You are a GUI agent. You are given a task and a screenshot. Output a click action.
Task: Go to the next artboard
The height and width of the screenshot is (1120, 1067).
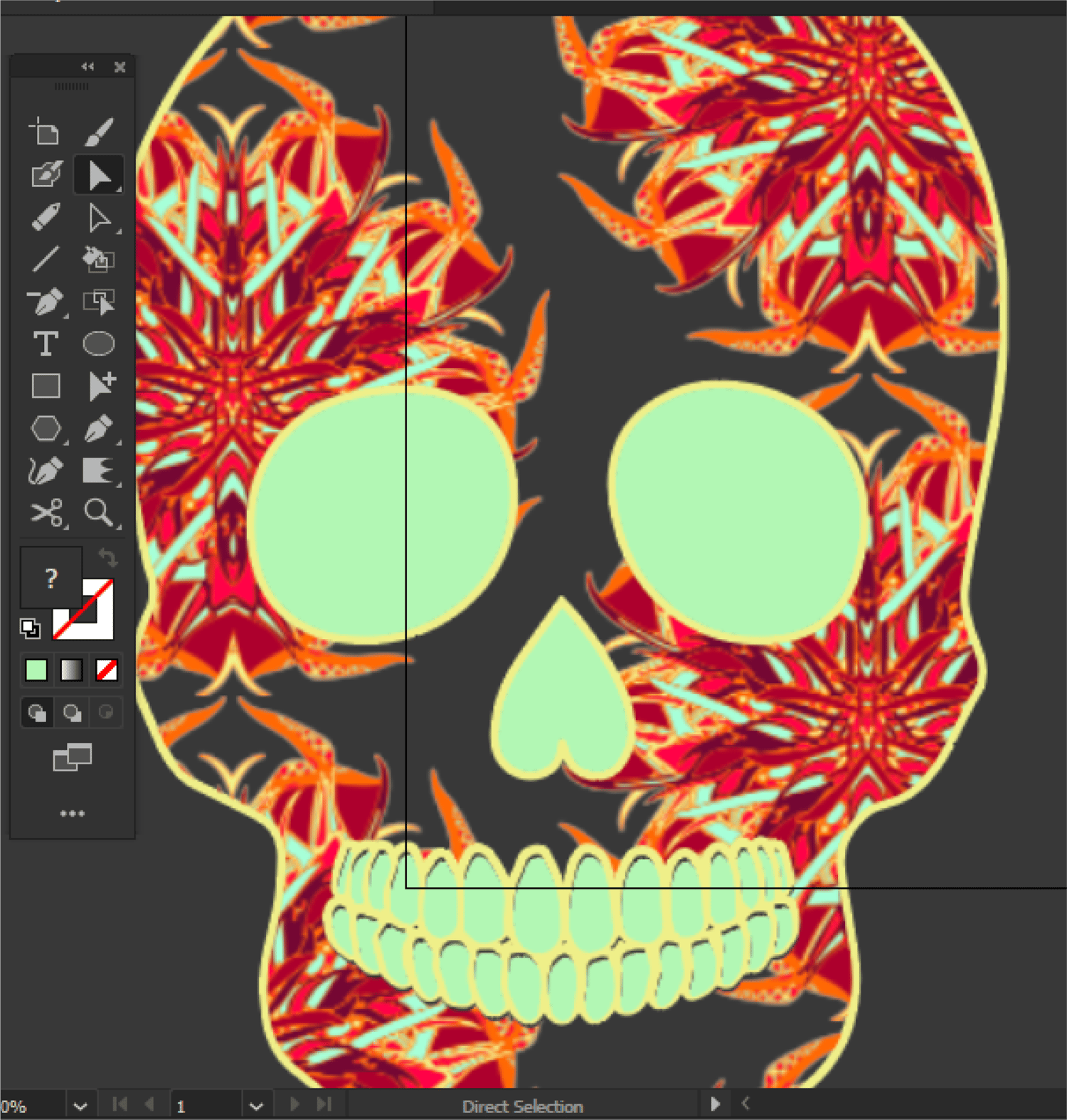(x=294, y=1104)
